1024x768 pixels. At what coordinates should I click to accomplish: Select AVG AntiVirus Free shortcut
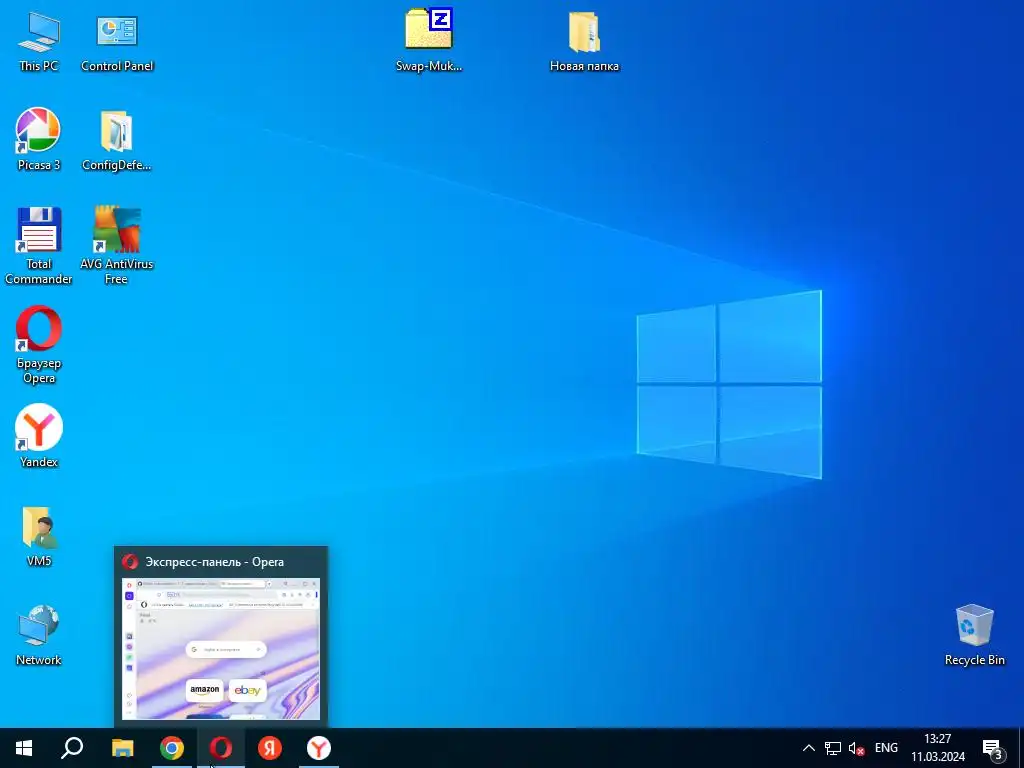[116, 246]
